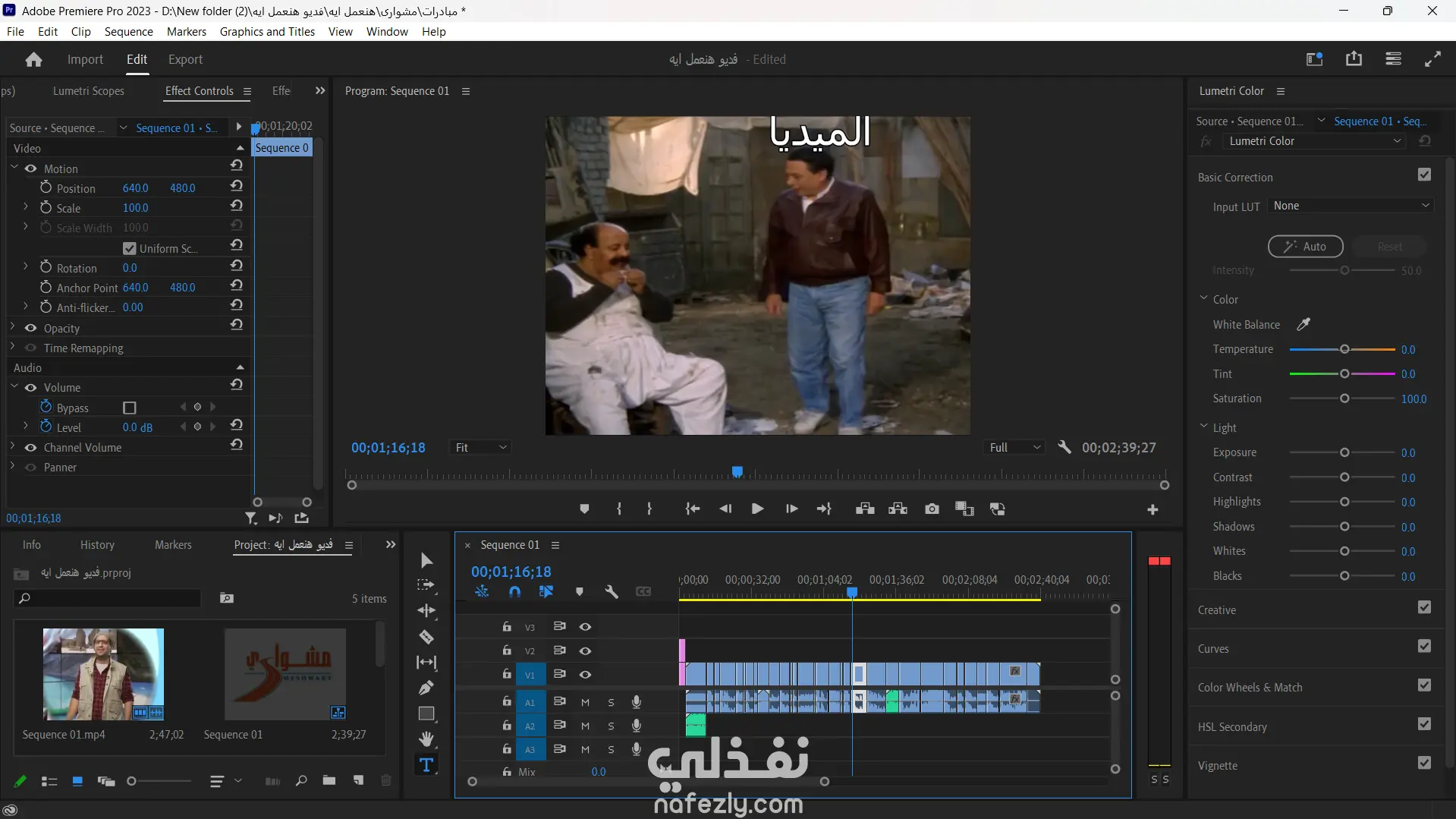Open the Graphics and Titles menu

point(267,31)
